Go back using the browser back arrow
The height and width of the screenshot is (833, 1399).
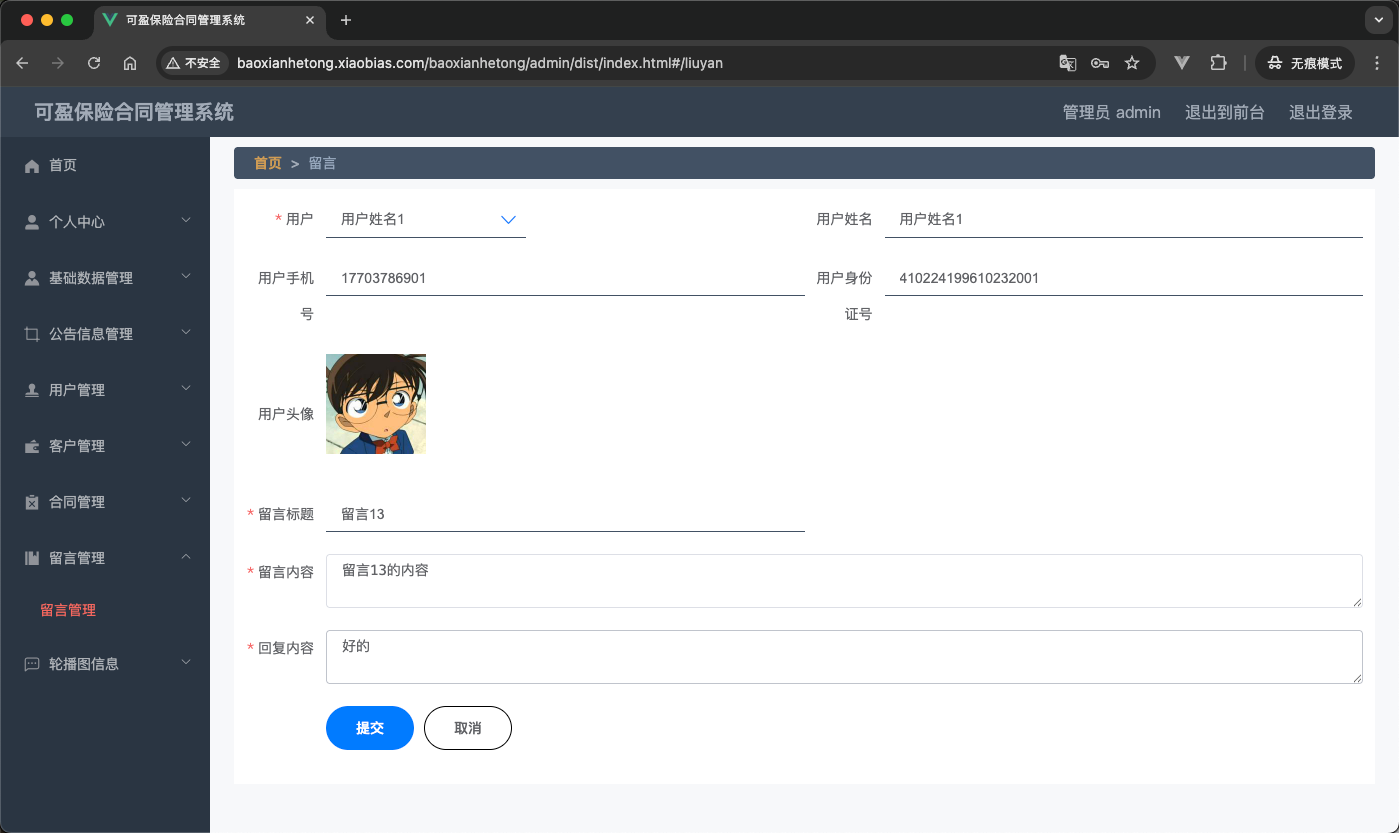(x=22, y=63)
